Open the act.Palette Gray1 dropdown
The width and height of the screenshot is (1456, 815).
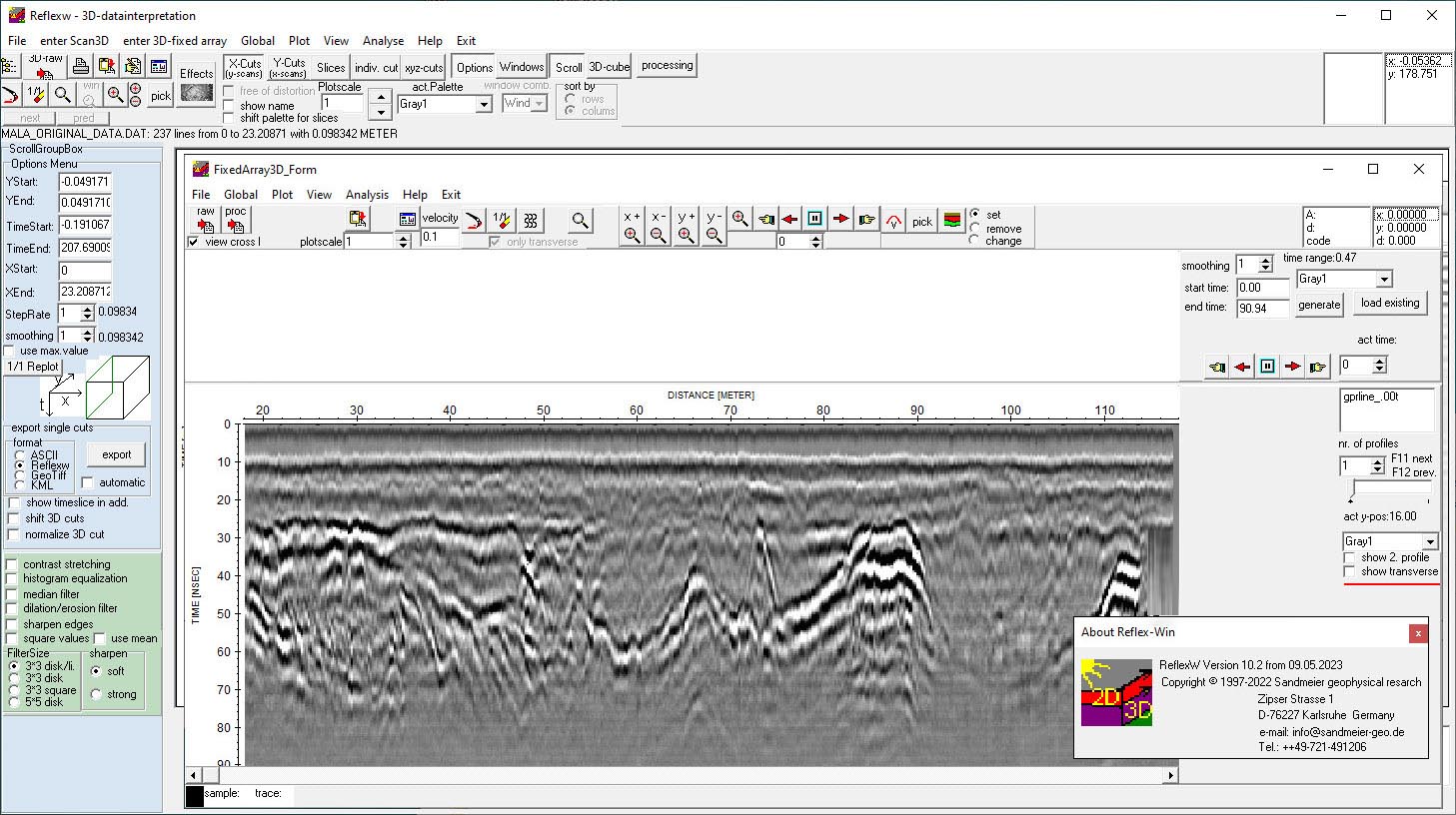coord(483,104)
